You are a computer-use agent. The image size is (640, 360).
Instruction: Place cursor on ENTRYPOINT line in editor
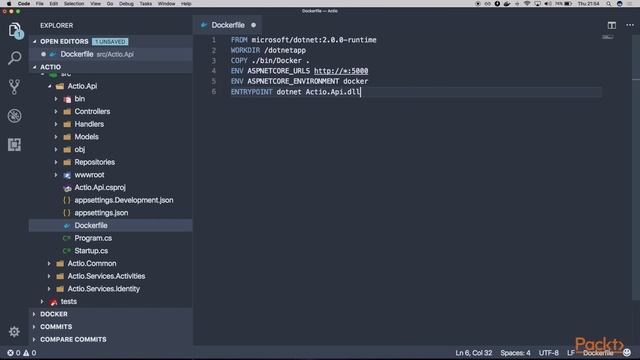[416, 92]
